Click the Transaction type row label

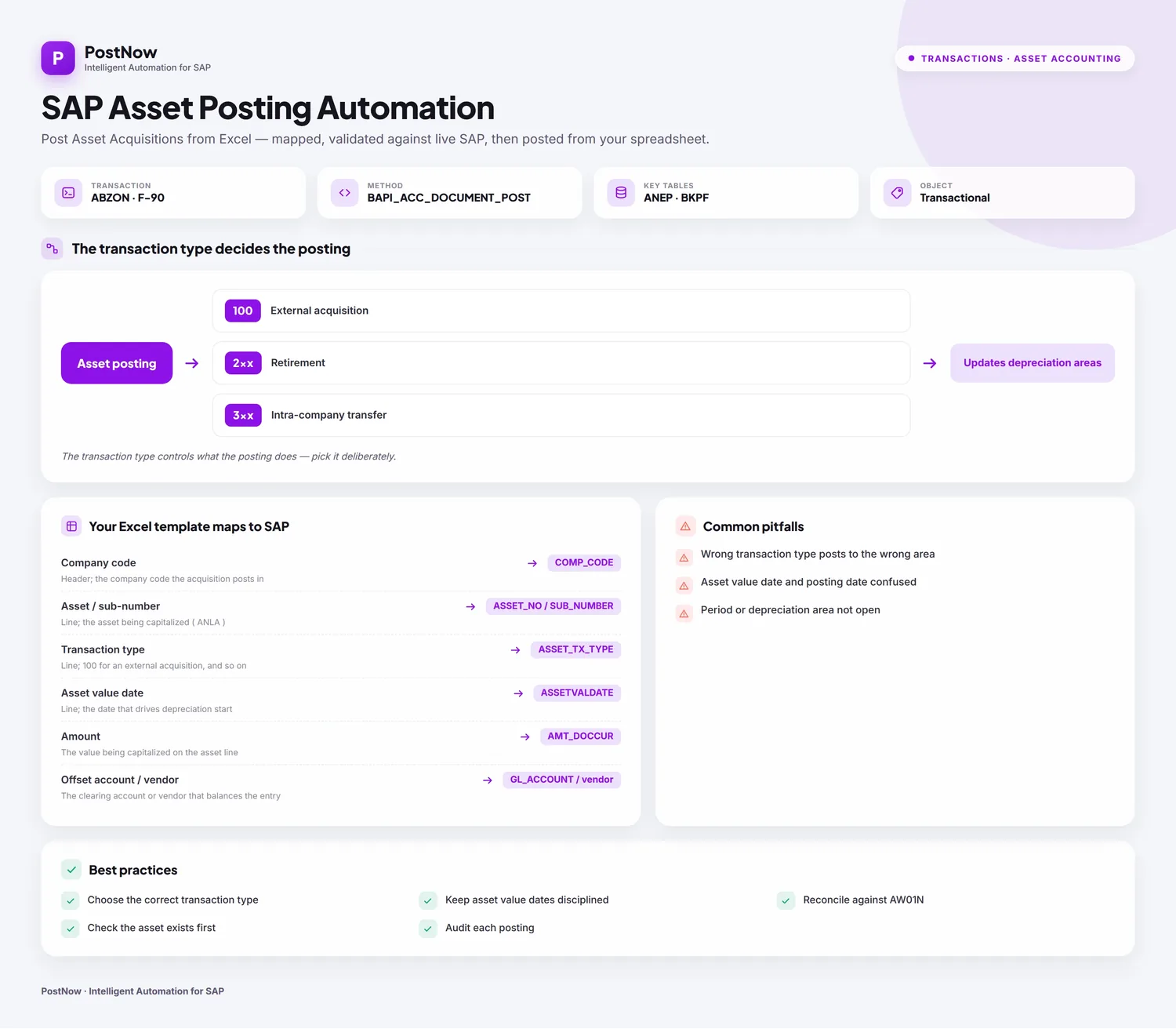(103, 649)
